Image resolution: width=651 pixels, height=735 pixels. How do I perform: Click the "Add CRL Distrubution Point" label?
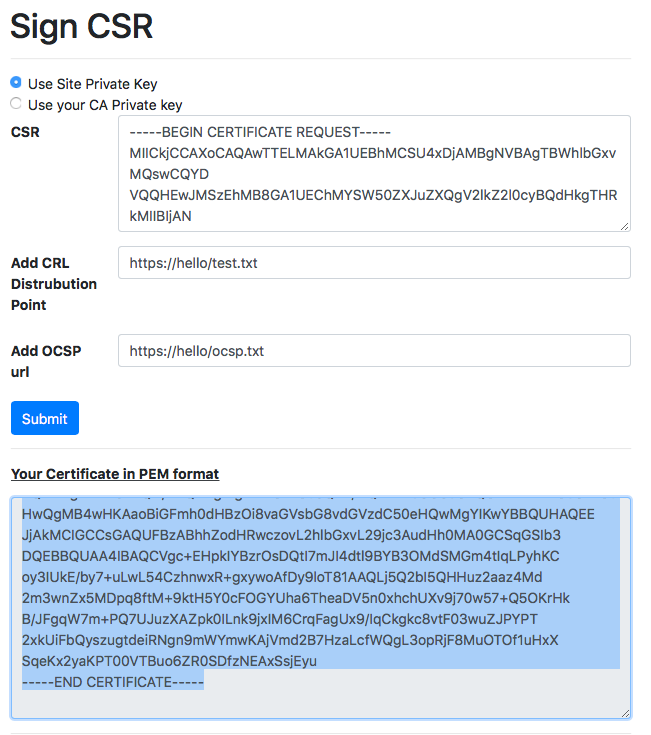[54, 283]
